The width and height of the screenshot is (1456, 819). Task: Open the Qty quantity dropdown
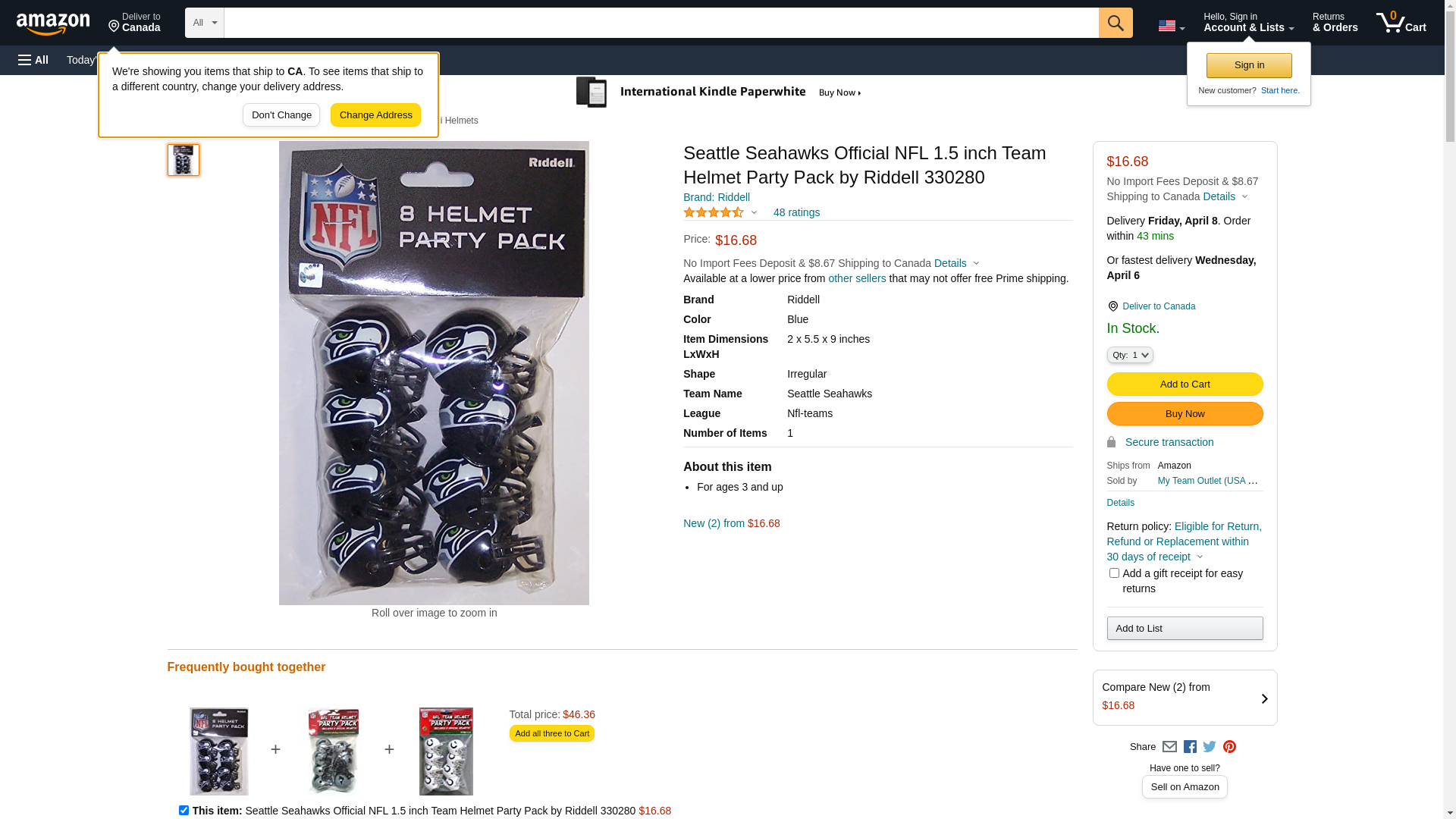pos(1130,355)
